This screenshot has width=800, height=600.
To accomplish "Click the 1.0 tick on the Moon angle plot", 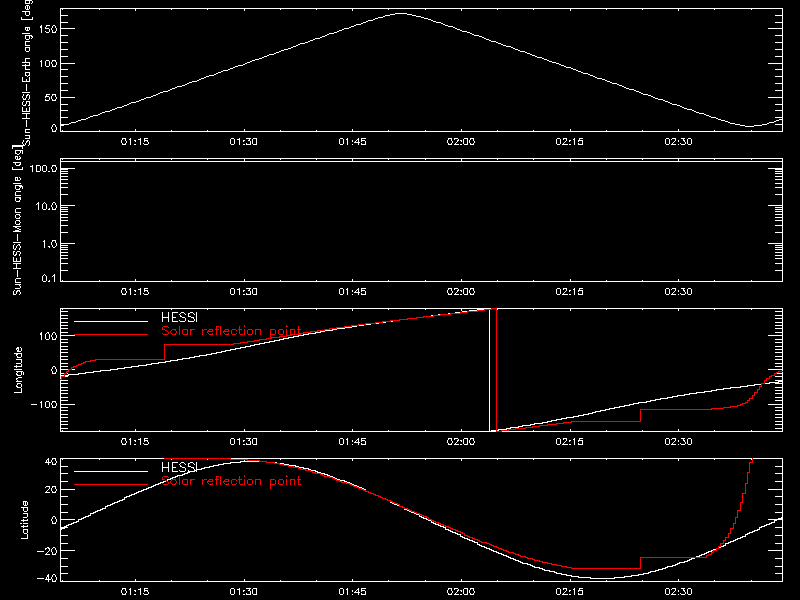I will pyautogui.click(x=49, y=244).
